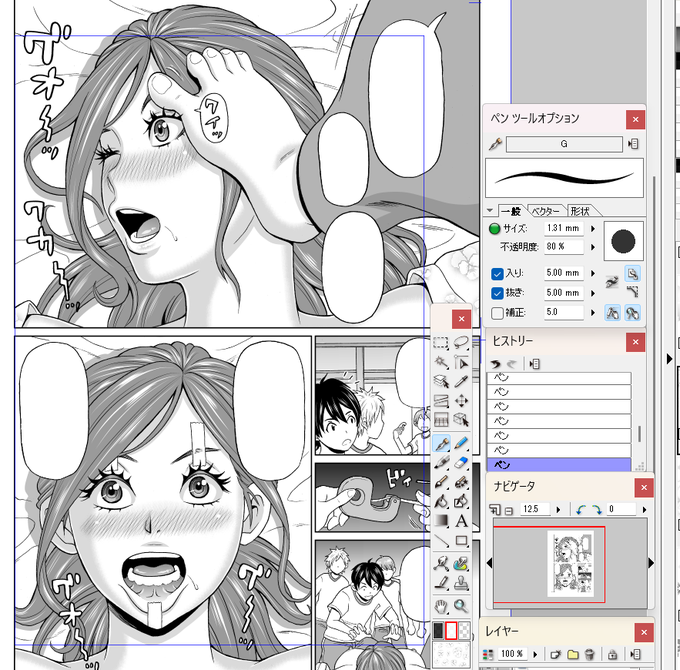
Task: Select the rectangle shape tool
Action: point(461,540)
